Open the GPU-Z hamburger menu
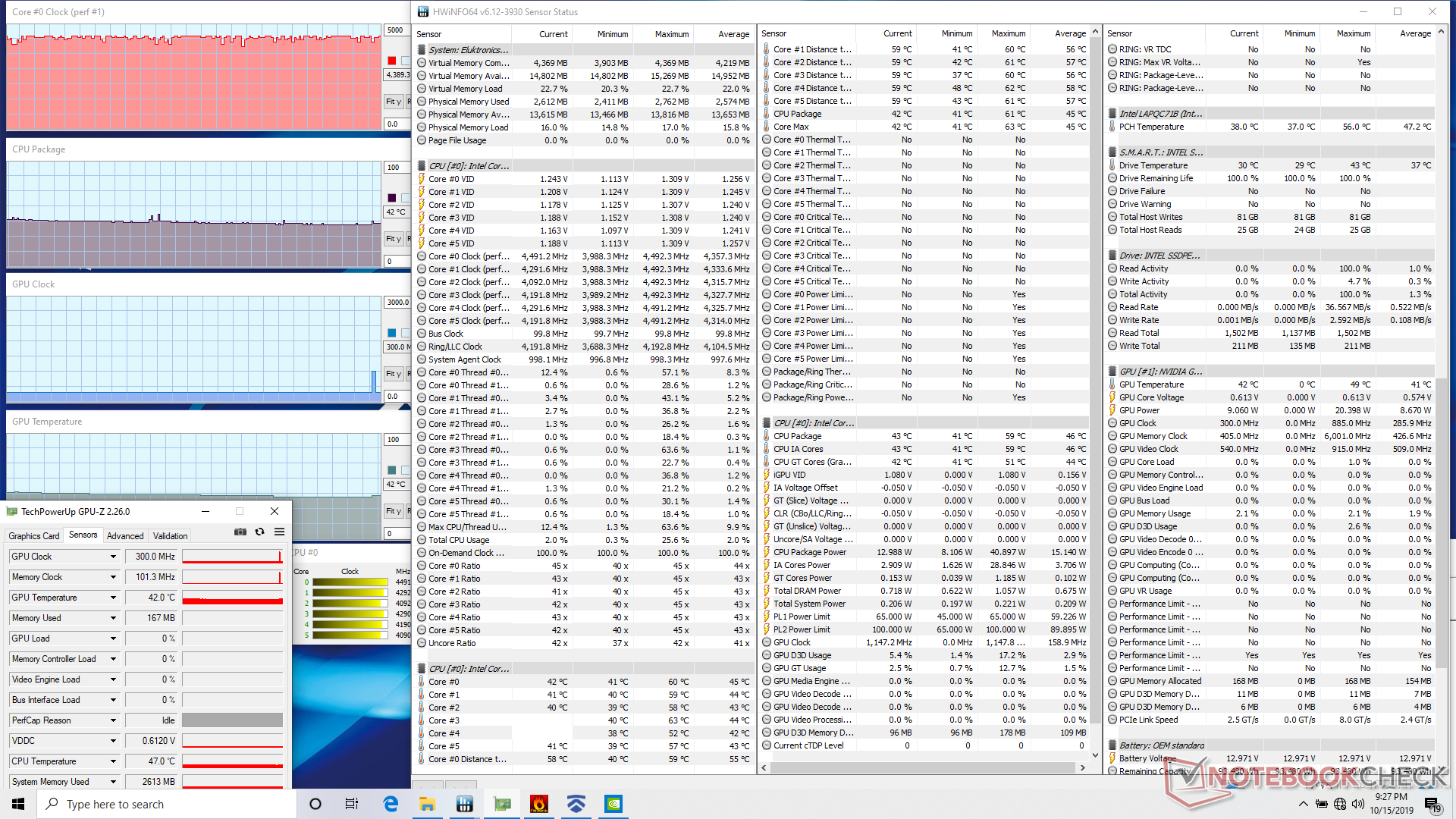The image size is (1456, 819). tap(279, 532)
